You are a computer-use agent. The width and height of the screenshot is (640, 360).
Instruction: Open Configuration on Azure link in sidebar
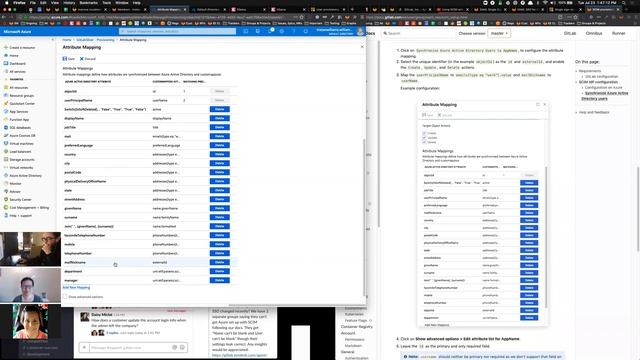[603, 87]
